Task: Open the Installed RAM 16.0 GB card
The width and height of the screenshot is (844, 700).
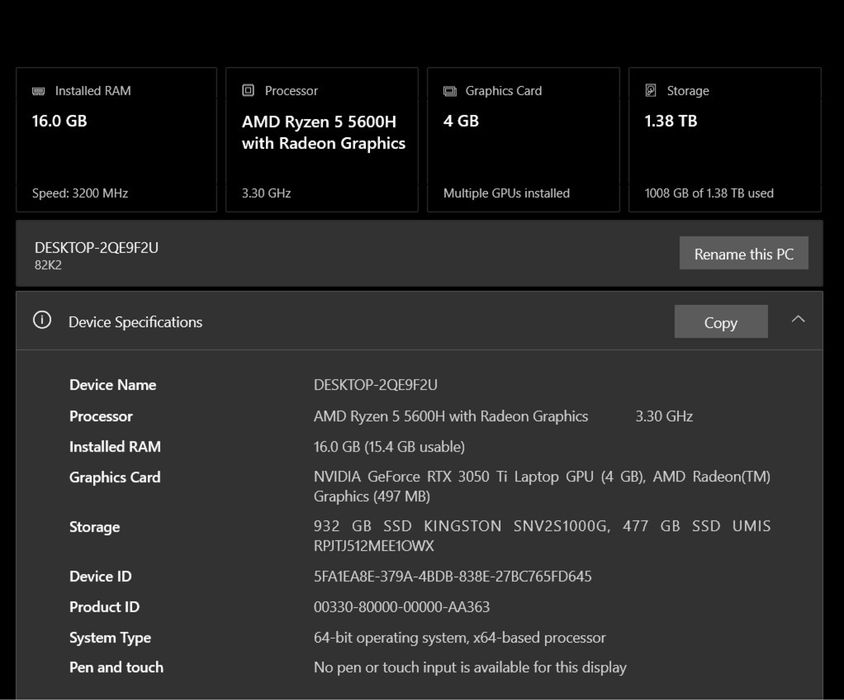Action: point(116,140)
